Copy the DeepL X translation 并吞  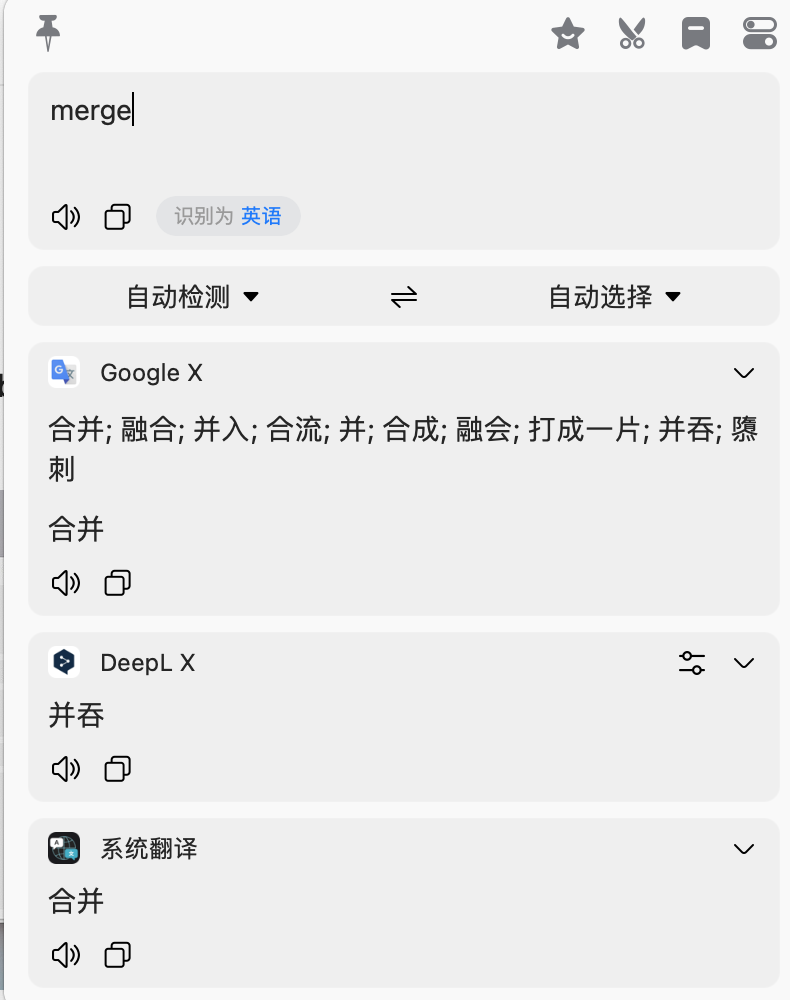(x=117, y=769)
